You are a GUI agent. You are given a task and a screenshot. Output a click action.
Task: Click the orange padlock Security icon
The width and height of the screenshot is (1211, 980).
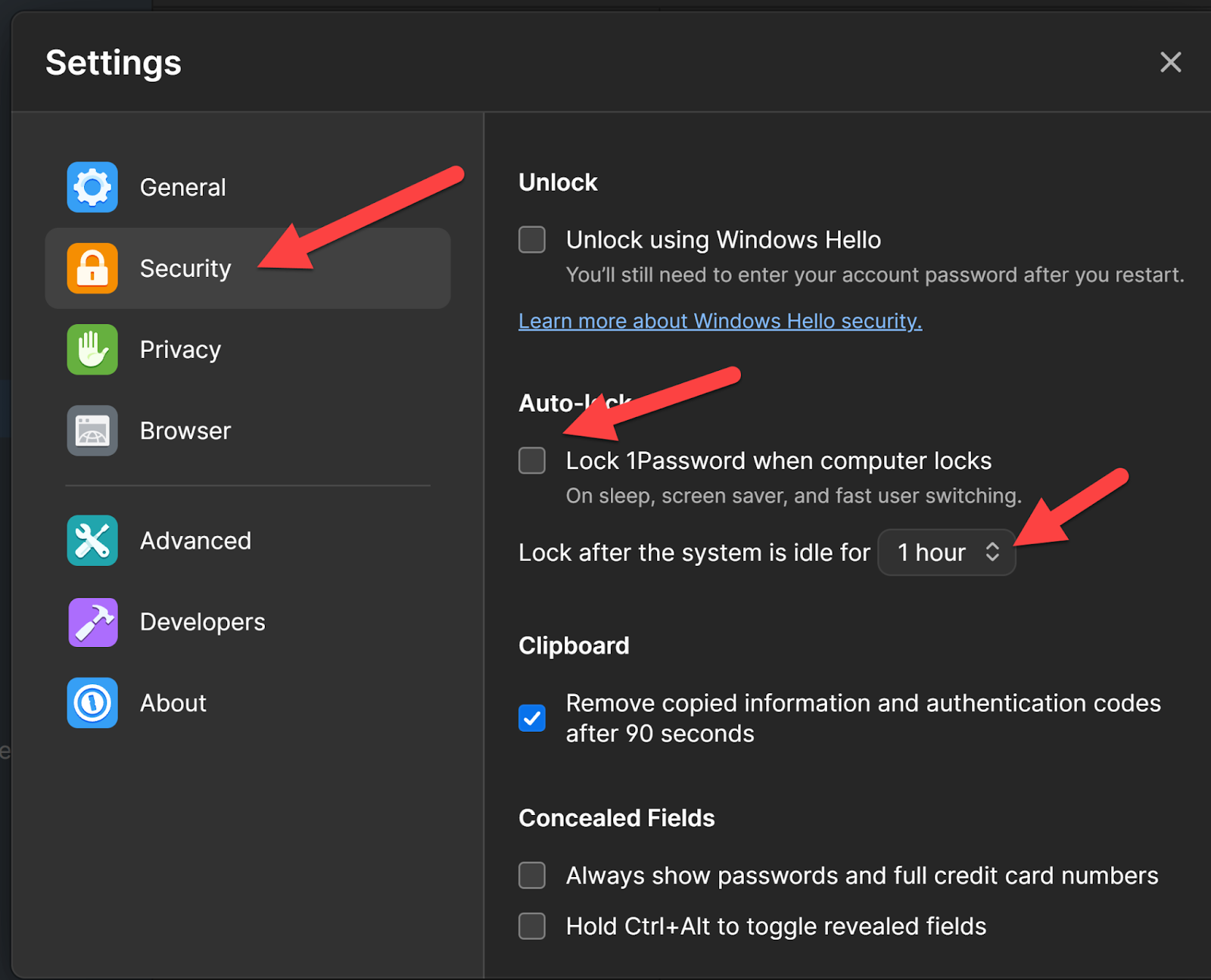coord(92,268)
